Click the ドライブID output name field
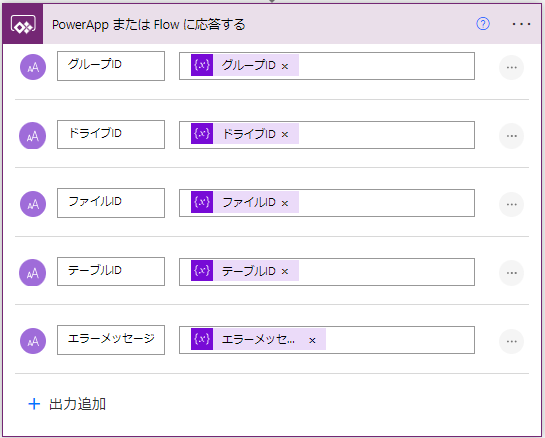 point(111,135)
